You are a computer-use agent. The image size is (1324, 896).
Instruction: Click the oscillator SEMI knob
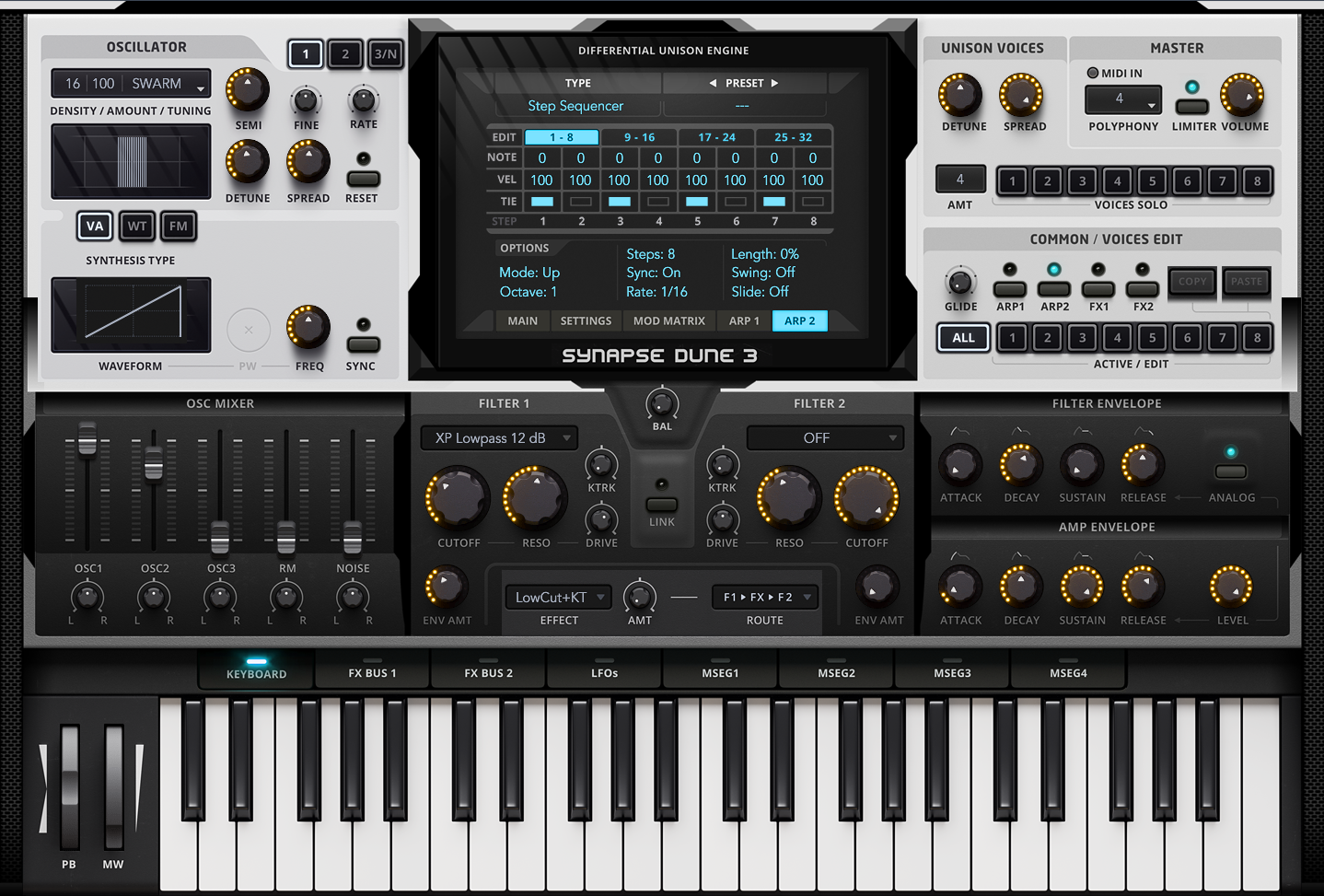[x=248, y=90]
